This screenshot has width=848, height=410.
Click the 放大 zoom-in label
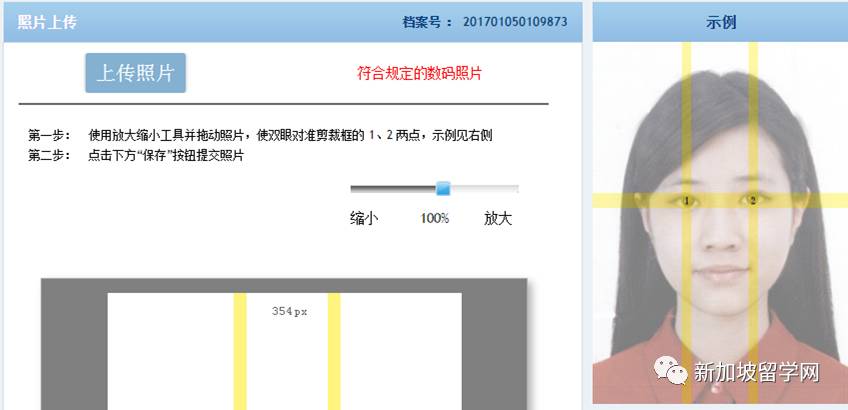[497, 217]
